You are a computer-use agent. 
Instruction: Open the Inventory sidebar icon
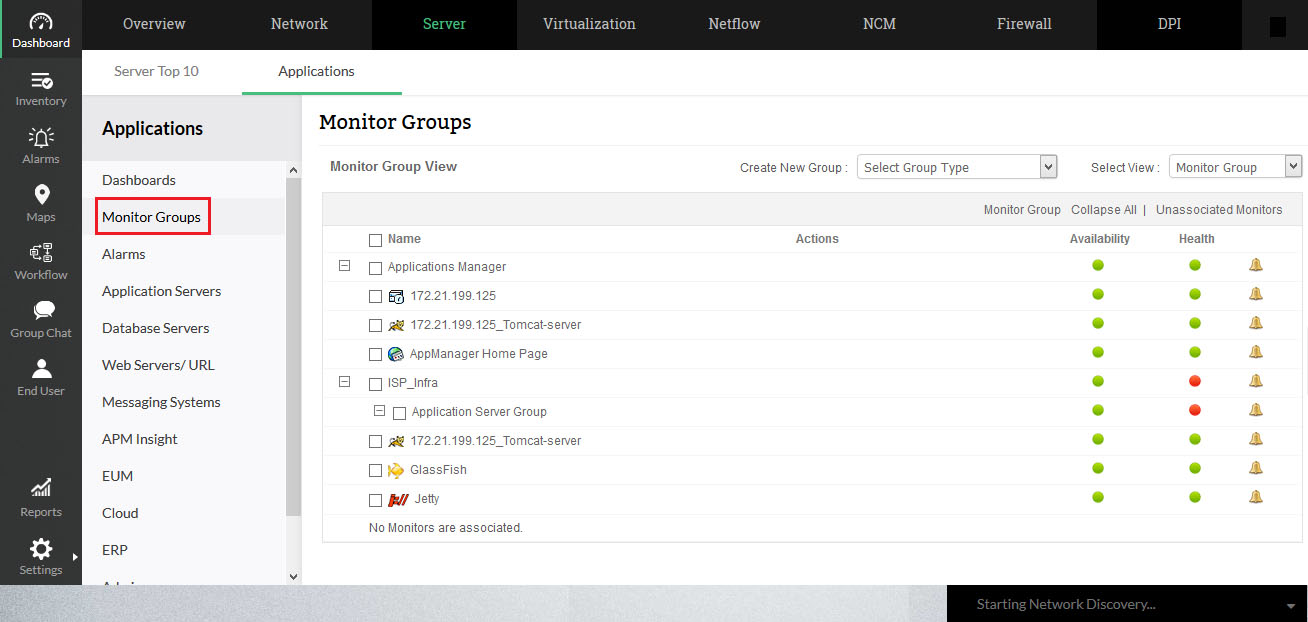click(41, 81)
